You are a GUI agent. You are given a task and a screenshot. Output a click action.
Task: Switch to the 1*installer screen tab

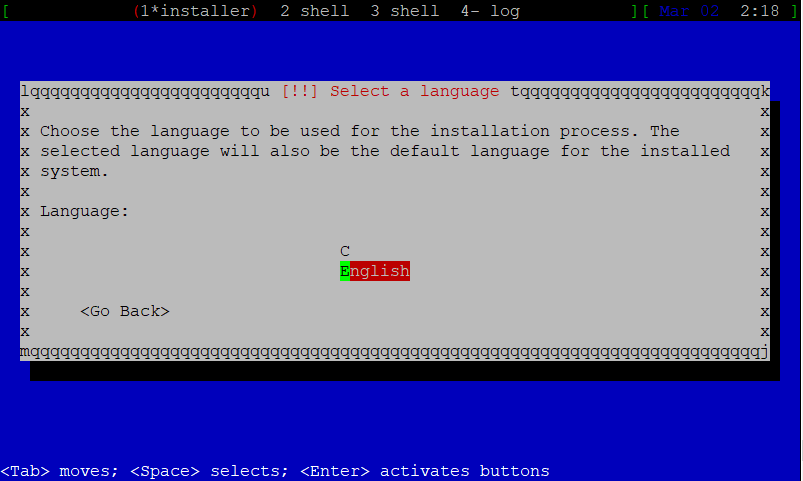pos(195,11)
